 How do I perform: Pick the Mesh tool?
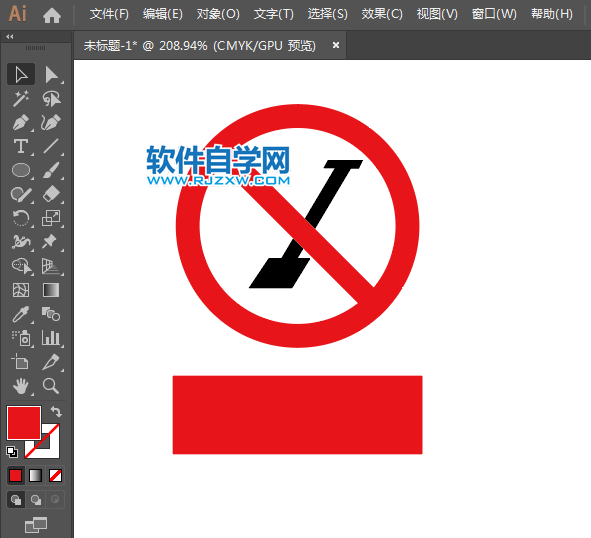click(21, 290)
